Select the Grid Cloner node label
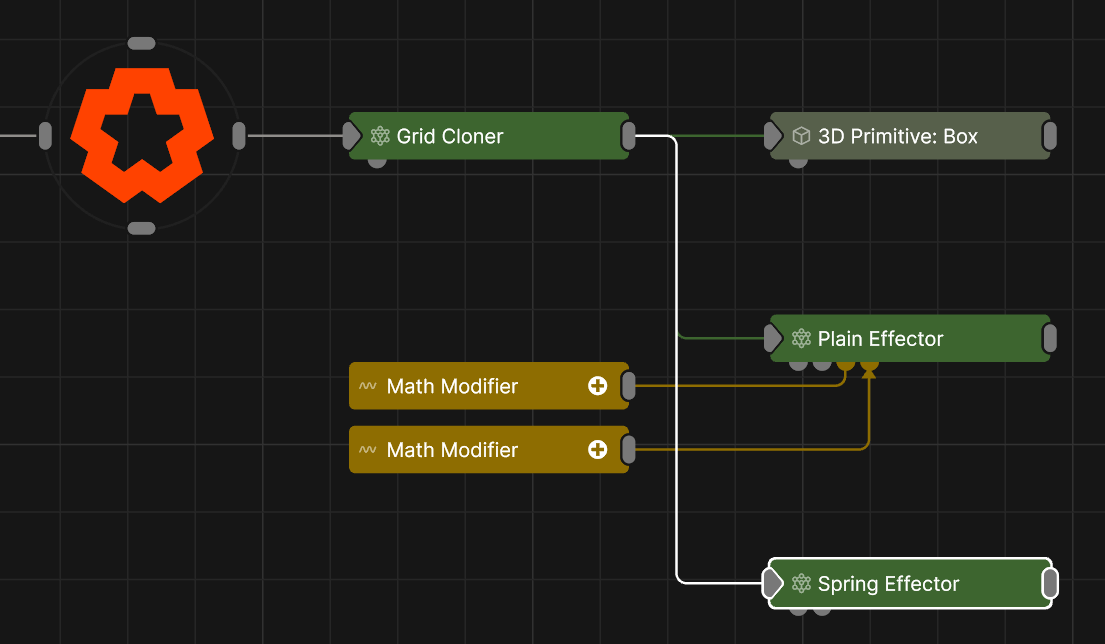 [x=450, y=136]
